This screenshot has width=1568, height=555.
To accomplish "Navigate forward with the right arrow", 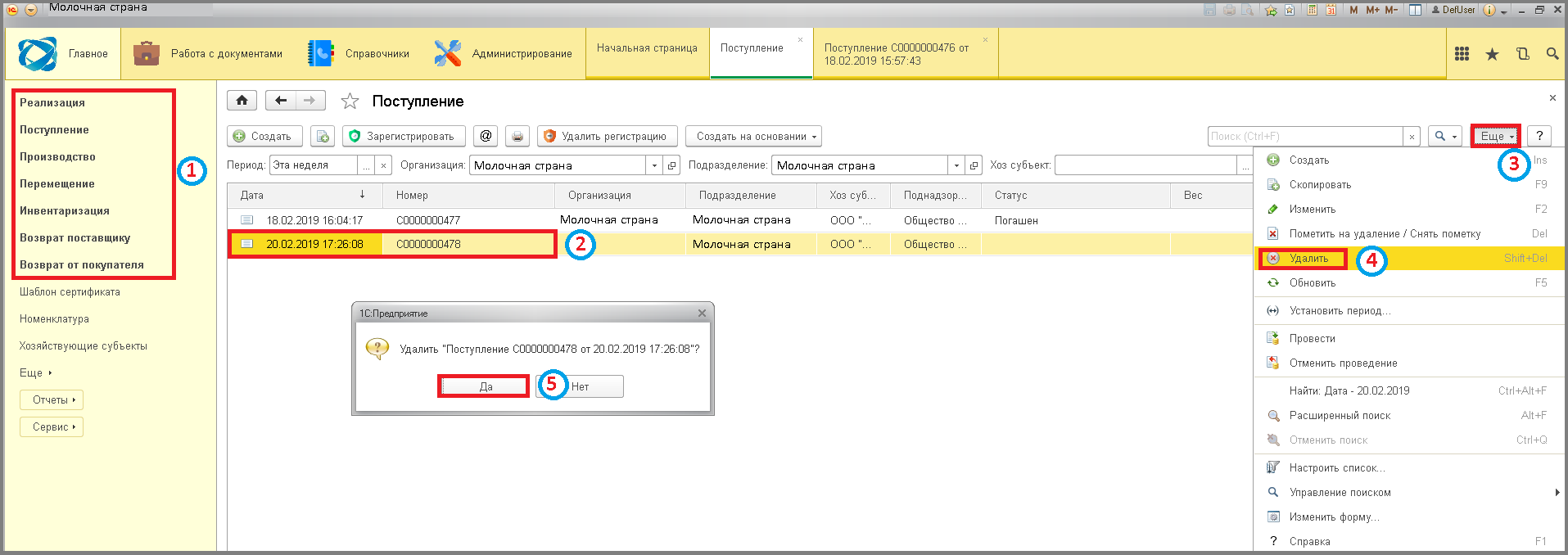I will click(x=310, y=100).
